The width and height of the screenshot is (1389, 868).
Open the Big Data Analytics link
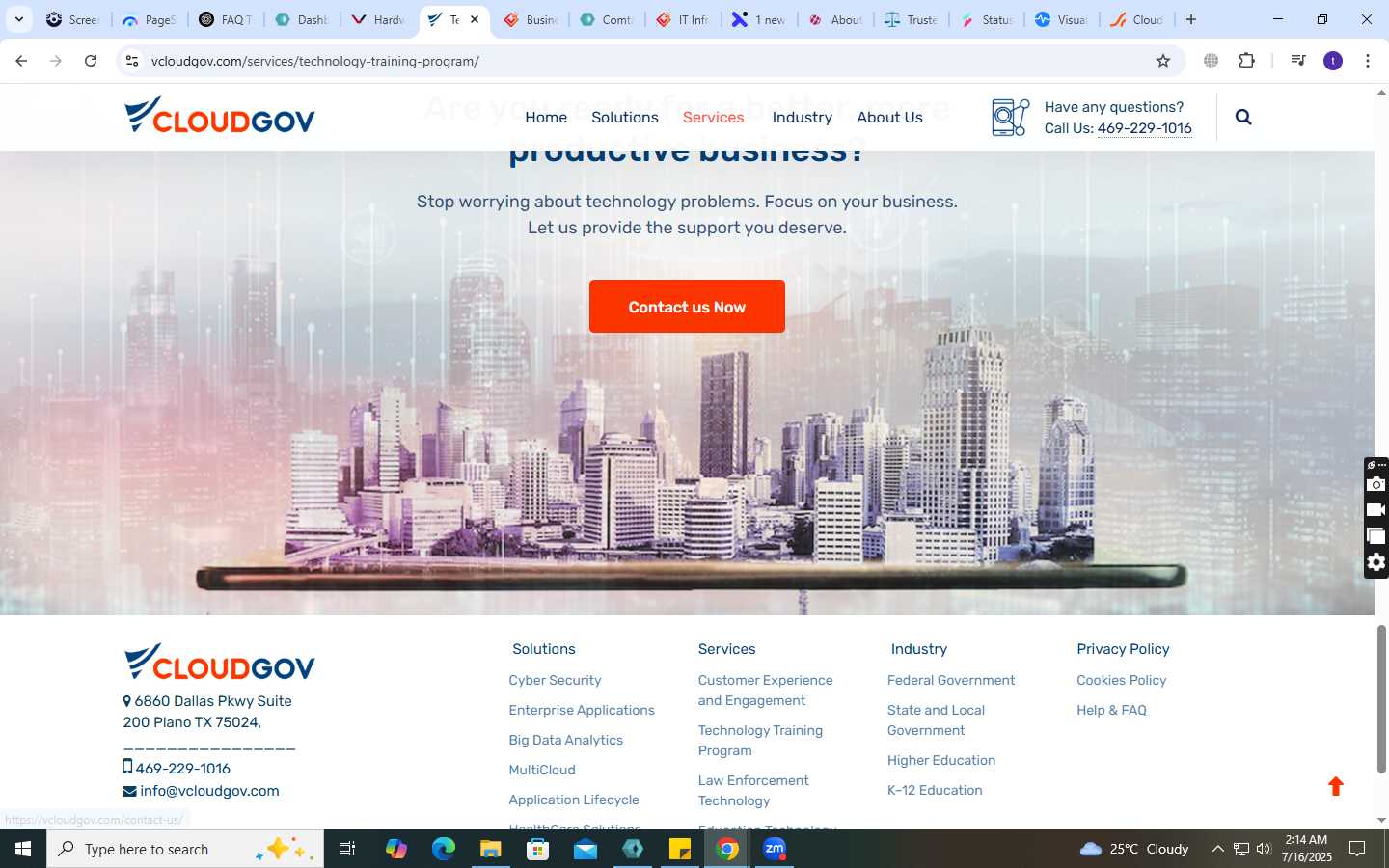565,740
